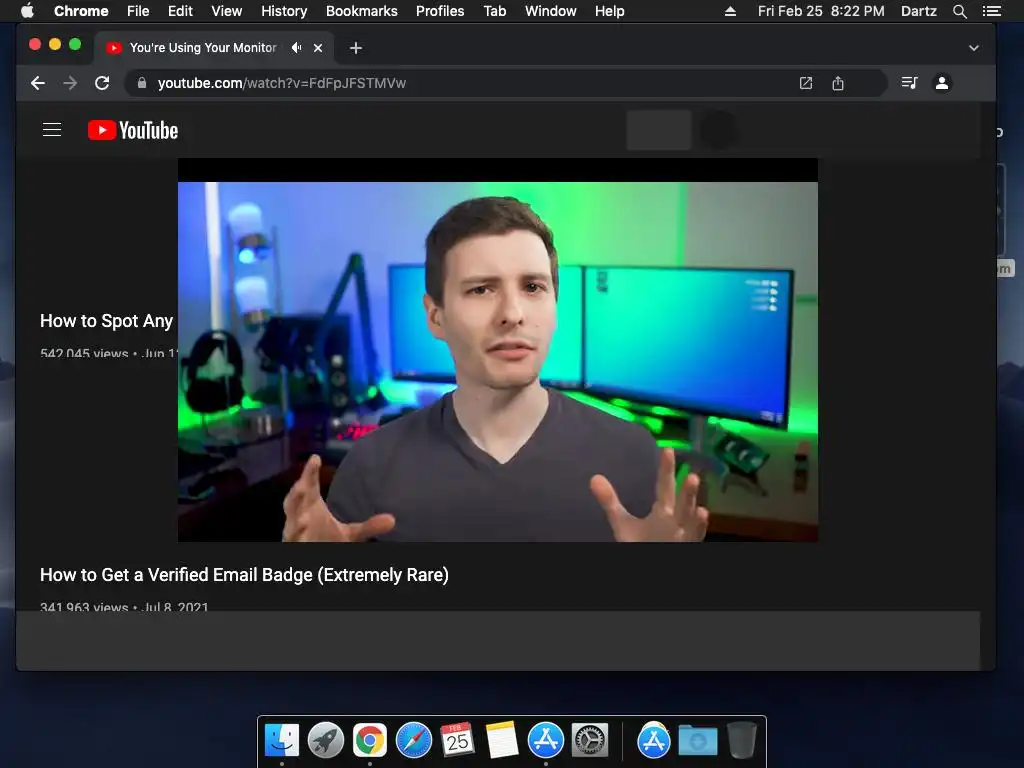Open the Window menu
Viewport: 1024px width, 768px height.
pos(551,11)
